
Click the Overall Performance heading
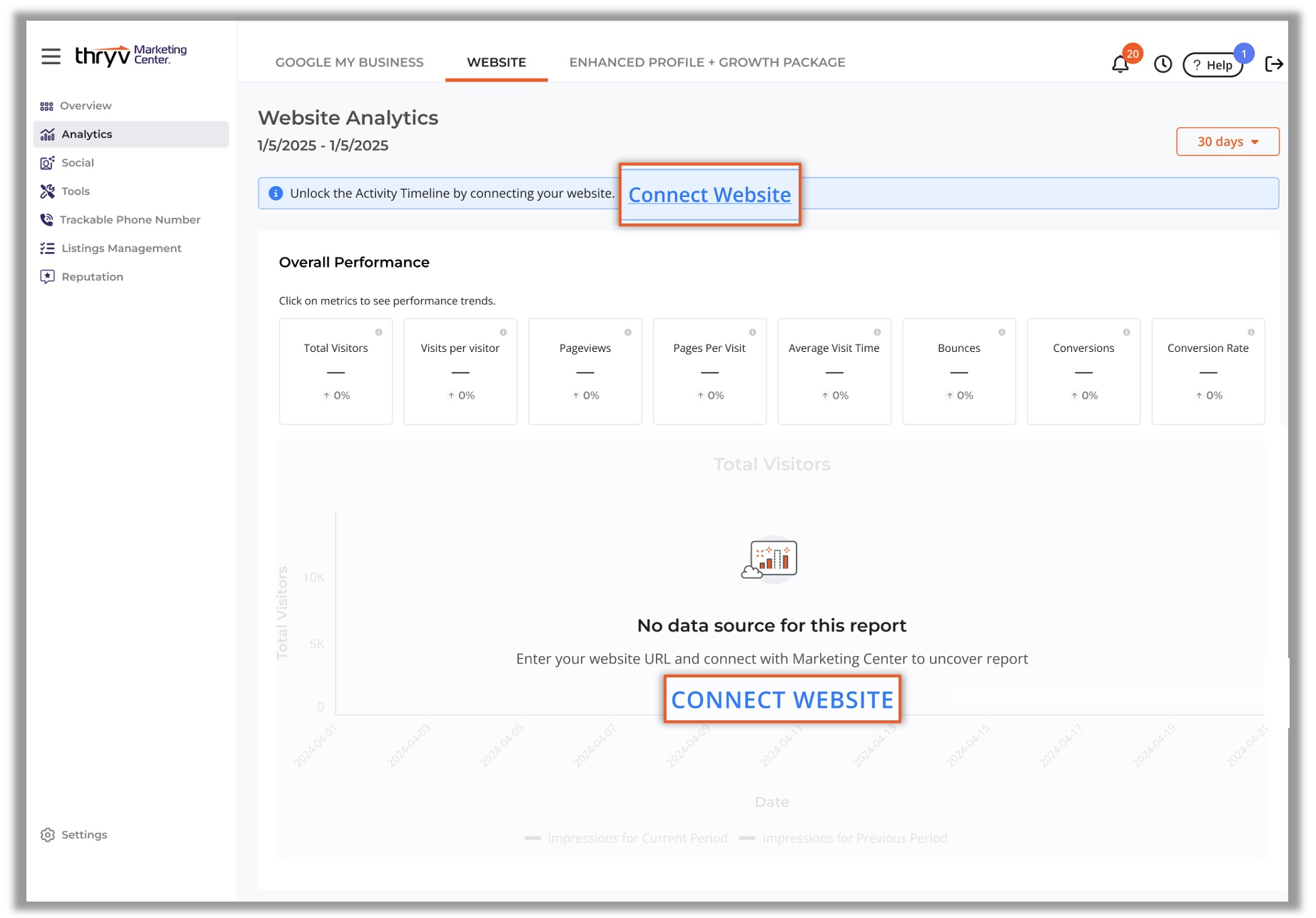[354, 263]
